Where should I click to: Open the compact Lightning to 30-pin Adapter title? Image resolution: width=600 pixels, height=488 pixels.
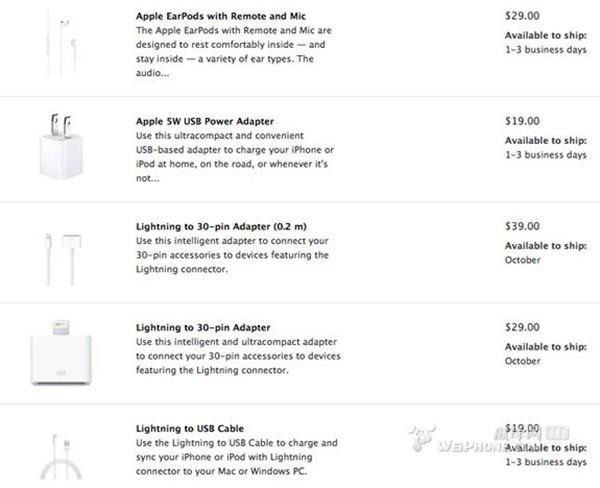point(203,328)
